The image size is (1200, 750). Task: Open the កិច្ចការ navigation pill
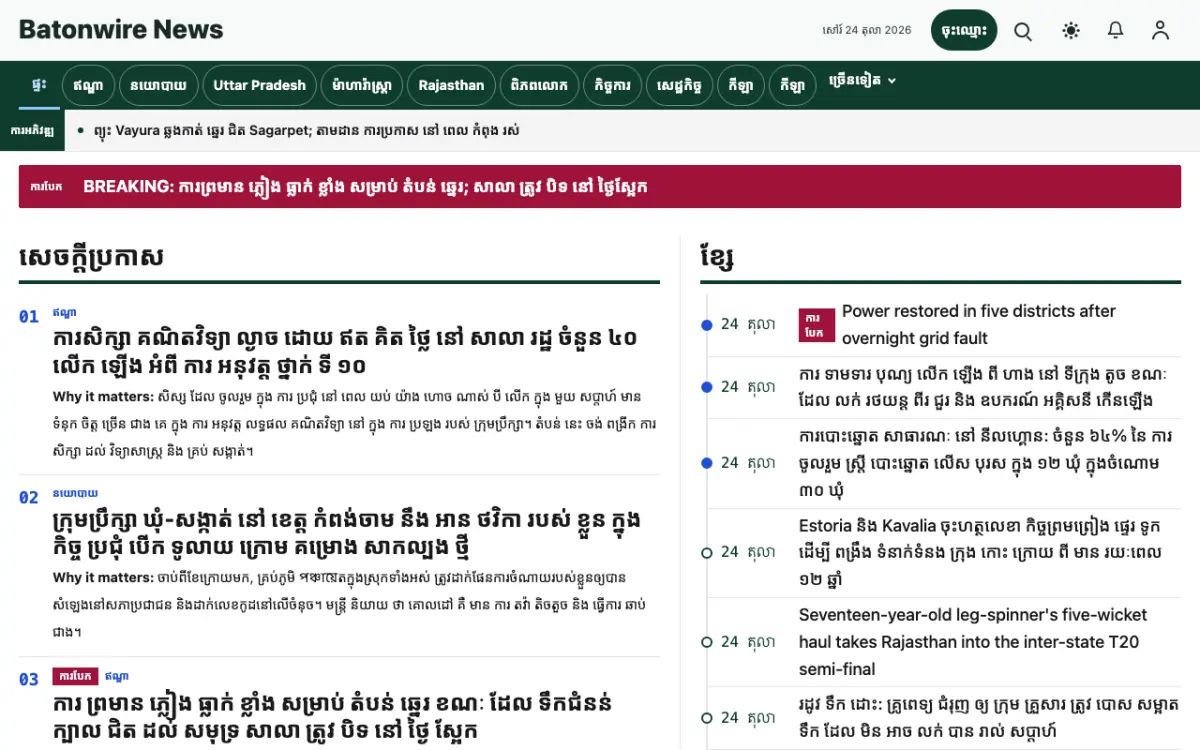click(613, 85)
